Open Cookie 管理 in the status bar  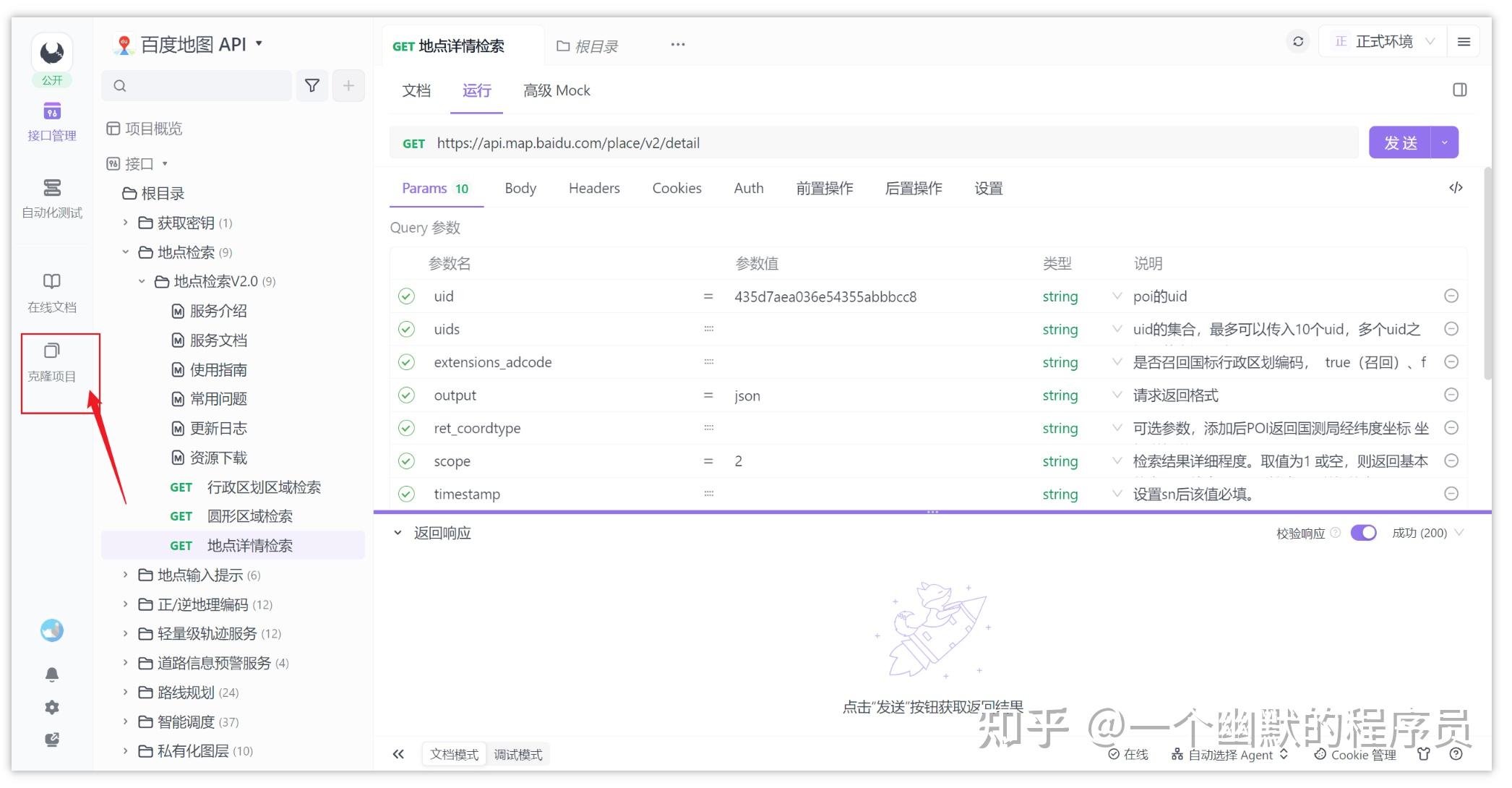[x=1355, y=754]
